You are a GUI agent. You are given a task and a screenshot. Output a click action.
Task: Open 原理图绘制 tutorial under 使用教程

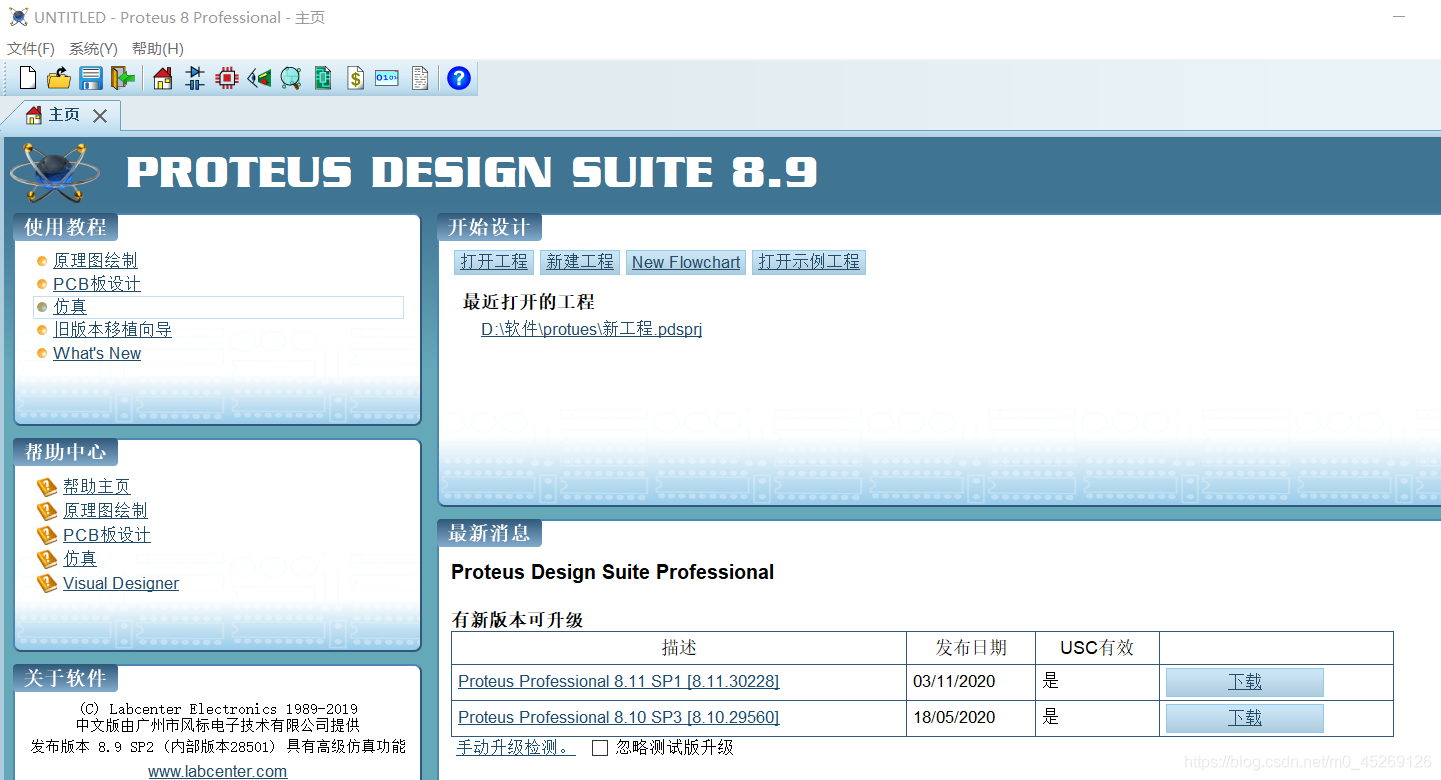click(95, 260)
